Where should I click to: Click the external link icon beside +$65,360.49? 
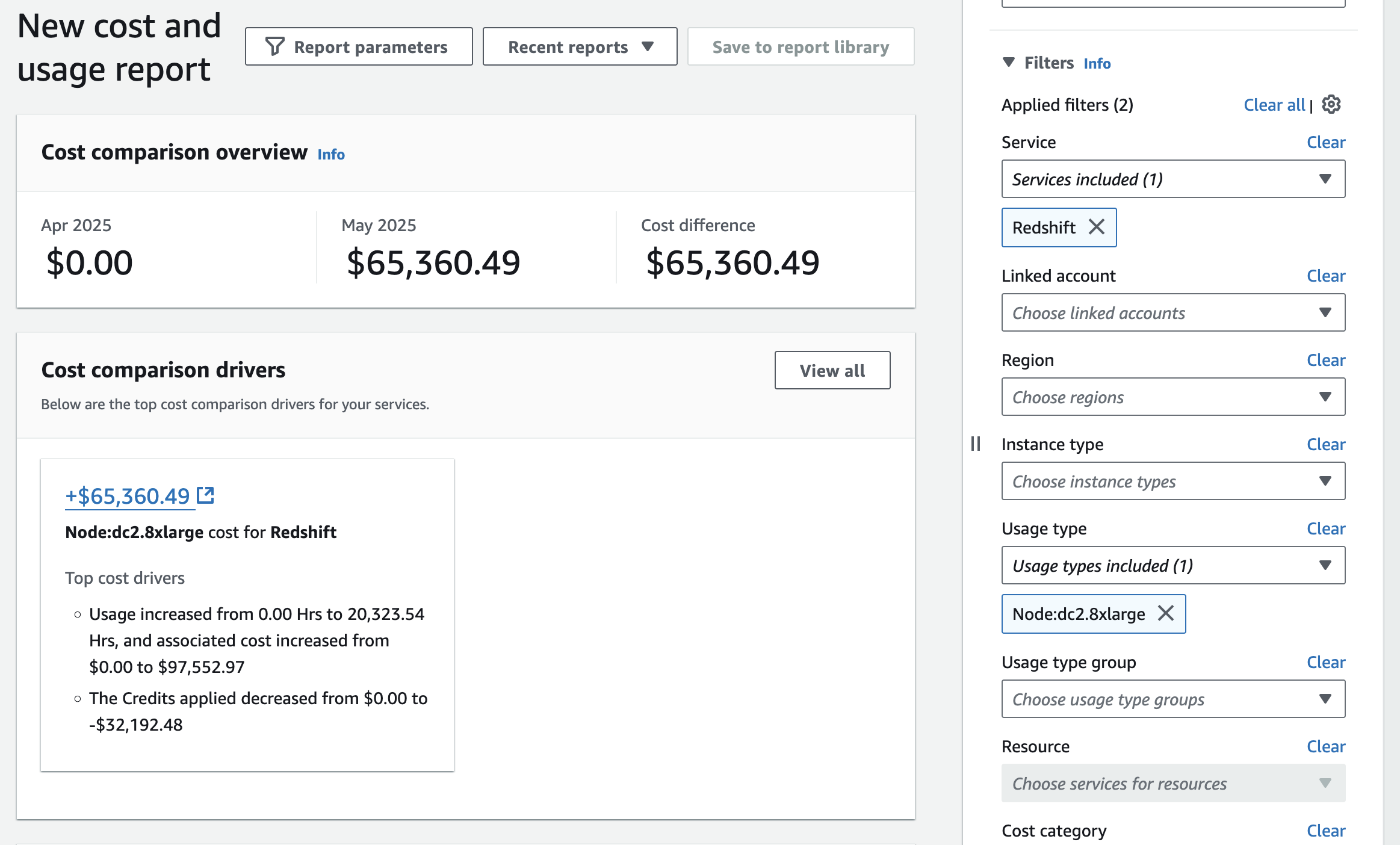pos(206,495)
